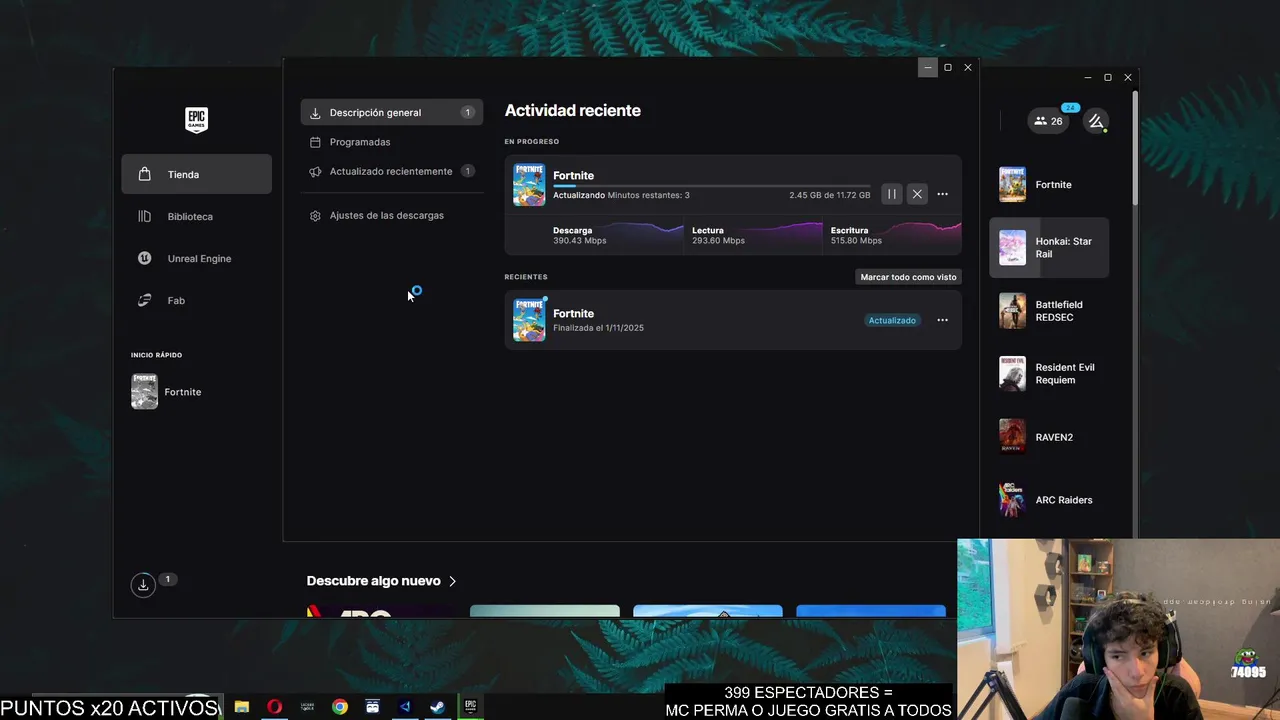Click the Unreal Engine logo icon

coord(145,258)
